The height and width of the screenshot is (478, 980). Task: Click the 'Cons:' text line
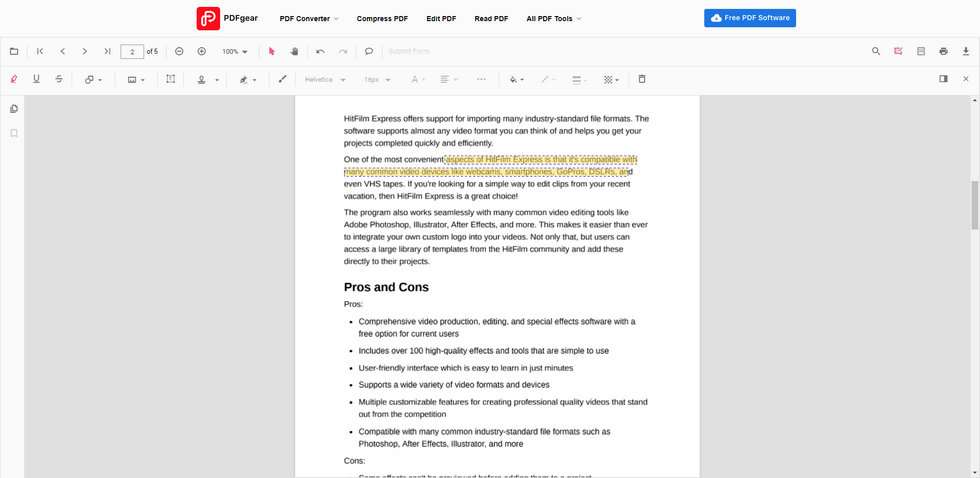(354, 461)
